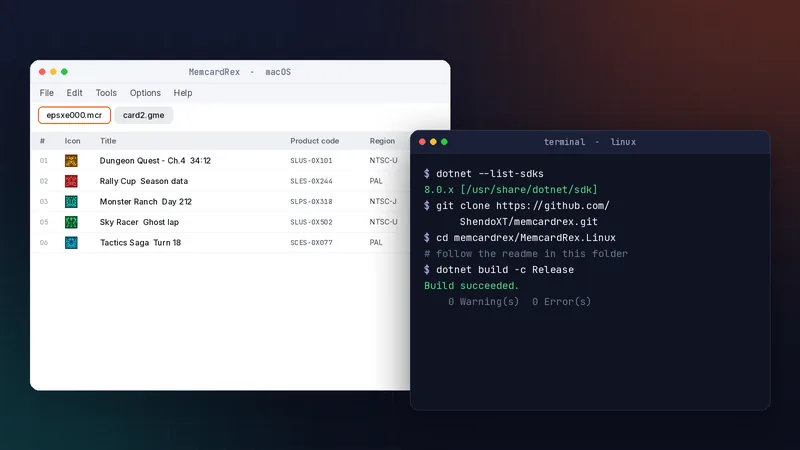Image resolution: width=800 pixels, height=450 pixels.
Task: Sort by the Title column header
Action: pyautogui.click(x=108, y=141)
